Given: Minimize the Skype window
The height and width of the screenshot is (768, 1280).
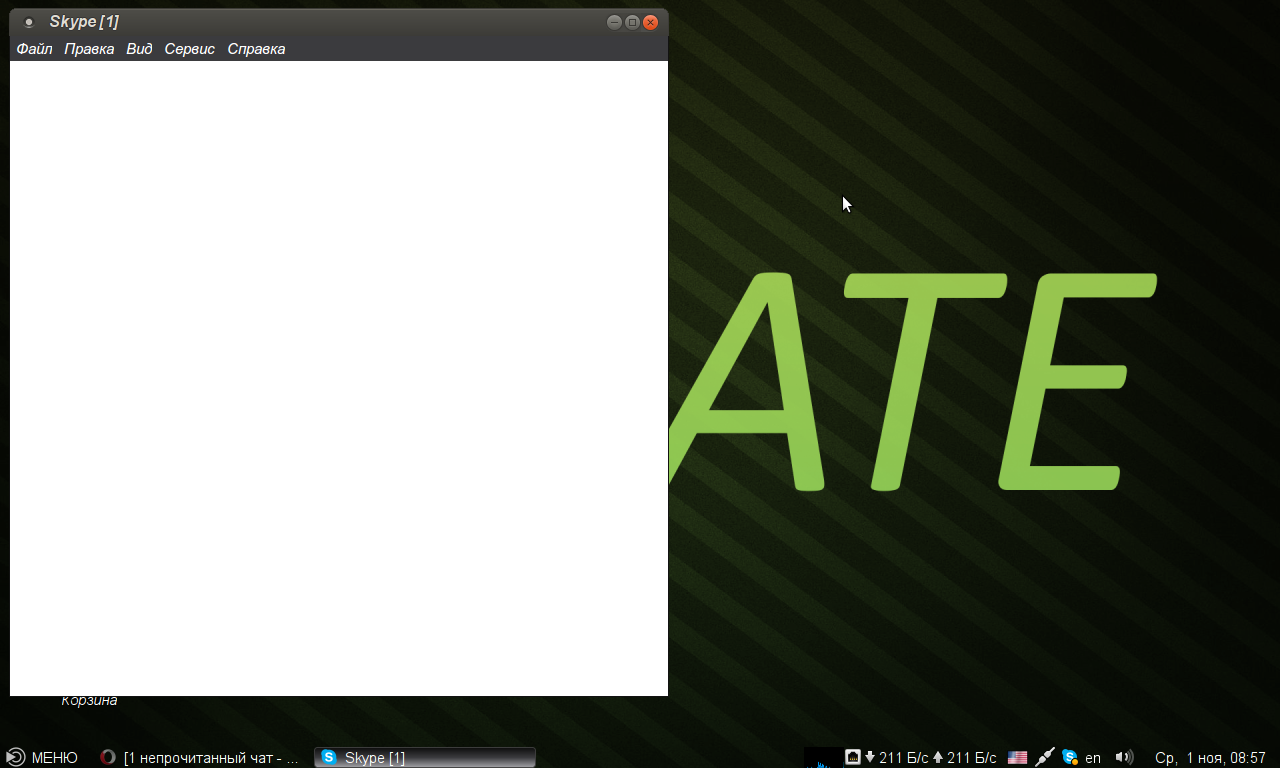Looking at the screenshot, I should (x=614, y=22).
